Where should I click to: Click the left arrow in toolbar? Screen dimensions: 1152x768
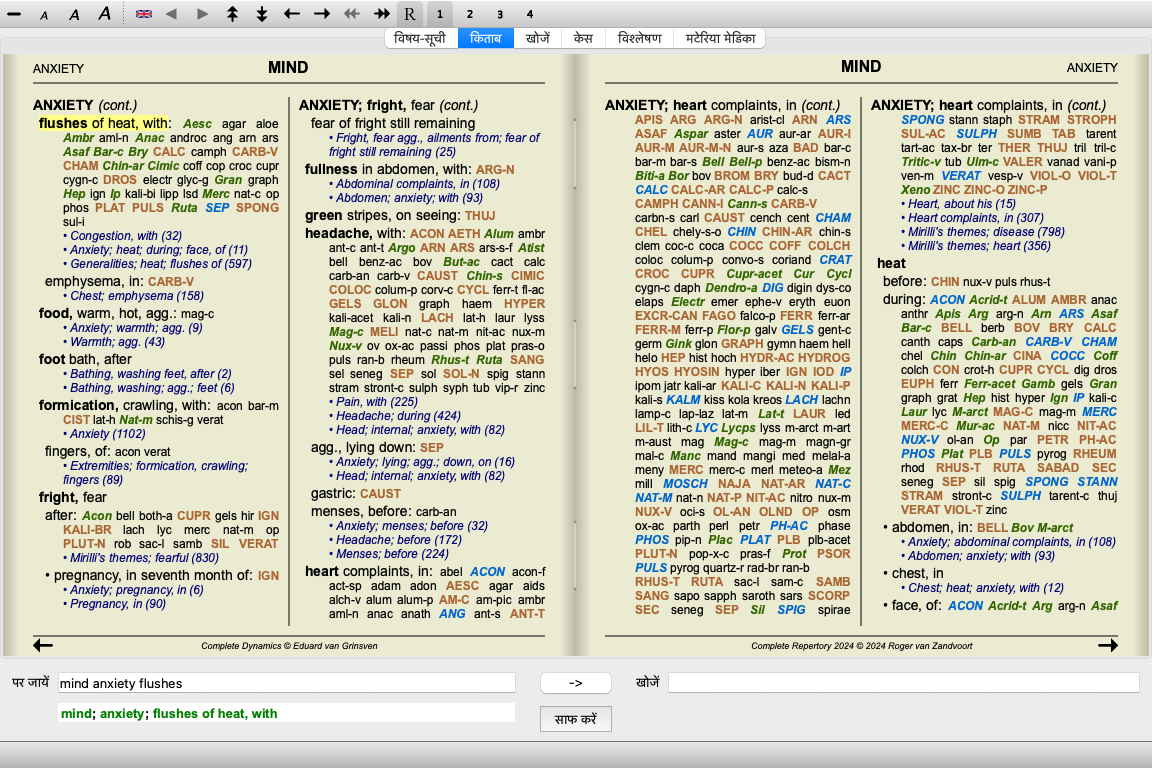[x=292, y=14]
